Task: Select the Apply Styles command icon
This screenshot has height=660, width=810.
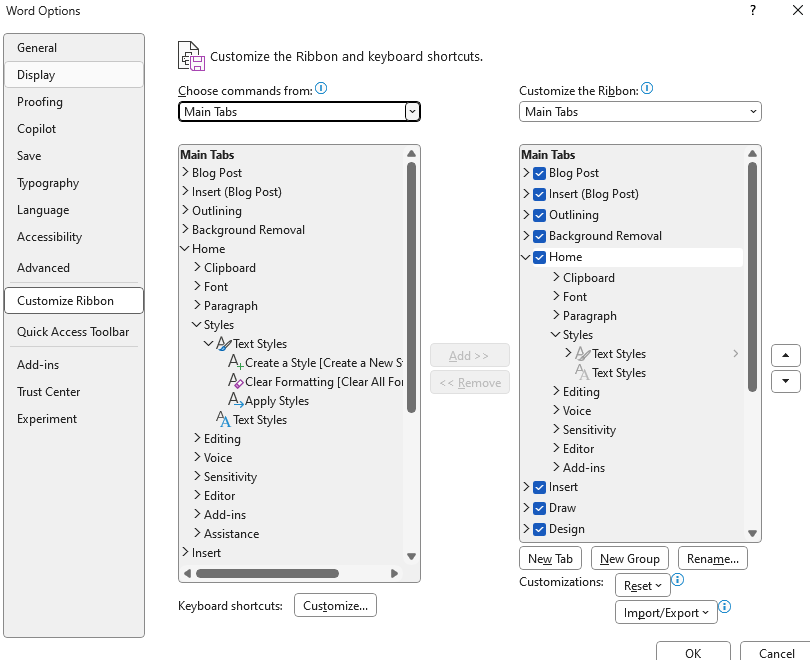Action: pyautogui.click(x=236, y=400)
